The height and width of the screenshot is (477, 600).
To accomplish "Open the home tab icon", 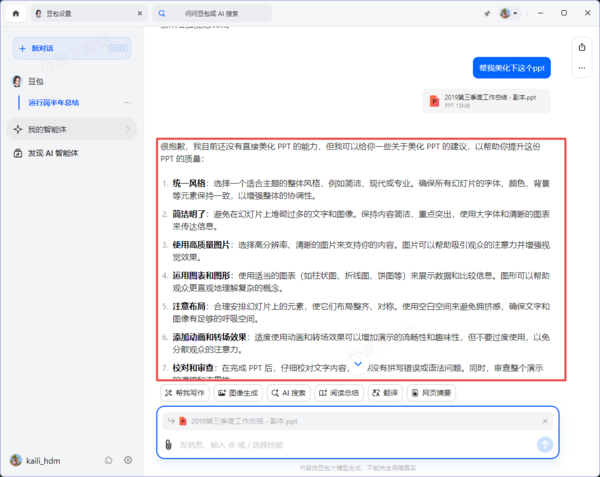I will [16, 13].
